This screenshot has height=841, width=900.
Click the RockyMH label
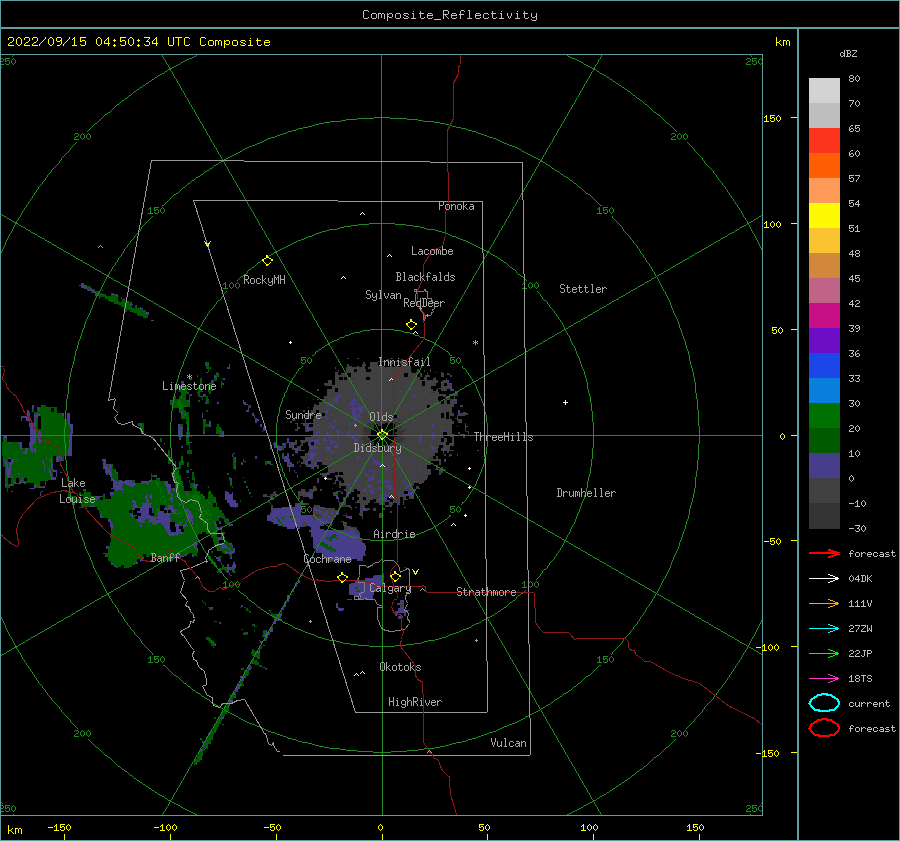coord(265,280)
